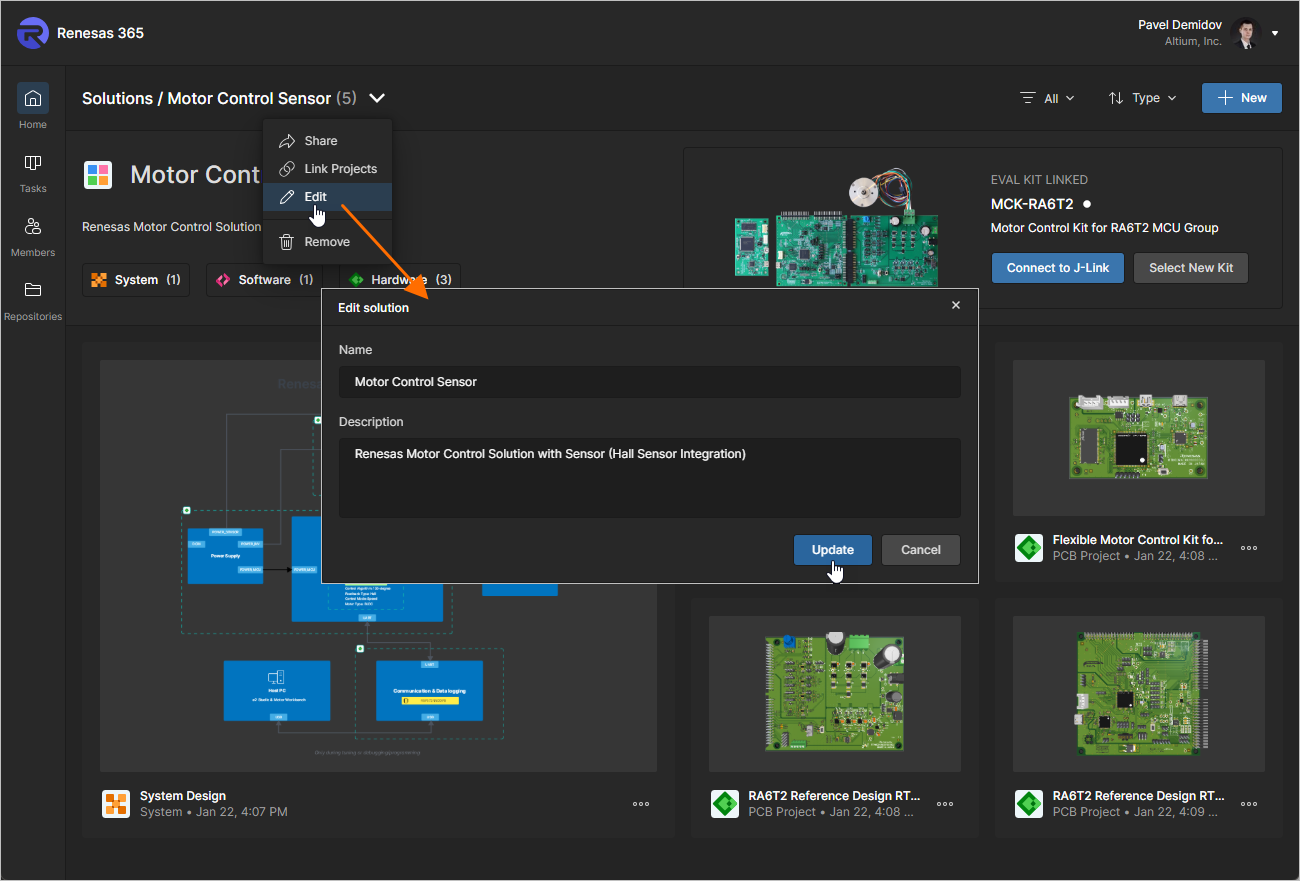Open the System Design diagram thumbnail

point(378,566)
